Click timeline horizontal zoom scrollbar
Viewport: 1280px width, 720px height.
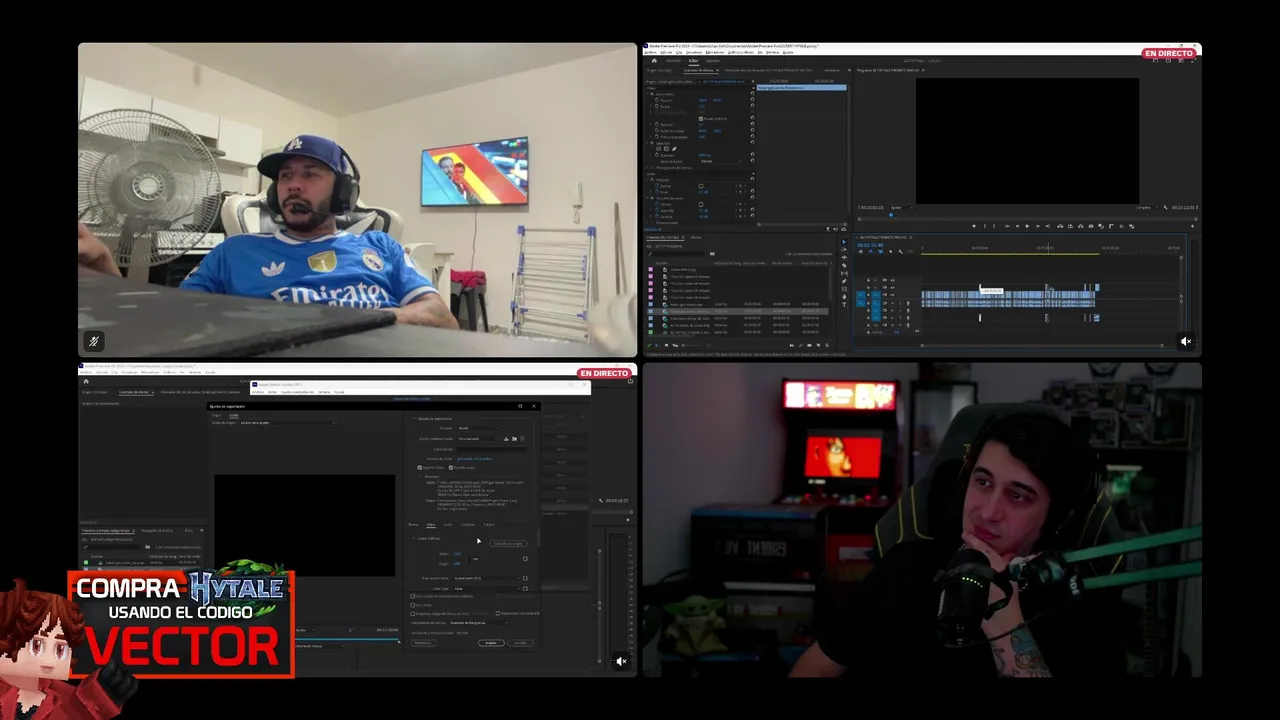click(x=1042, y=345)
